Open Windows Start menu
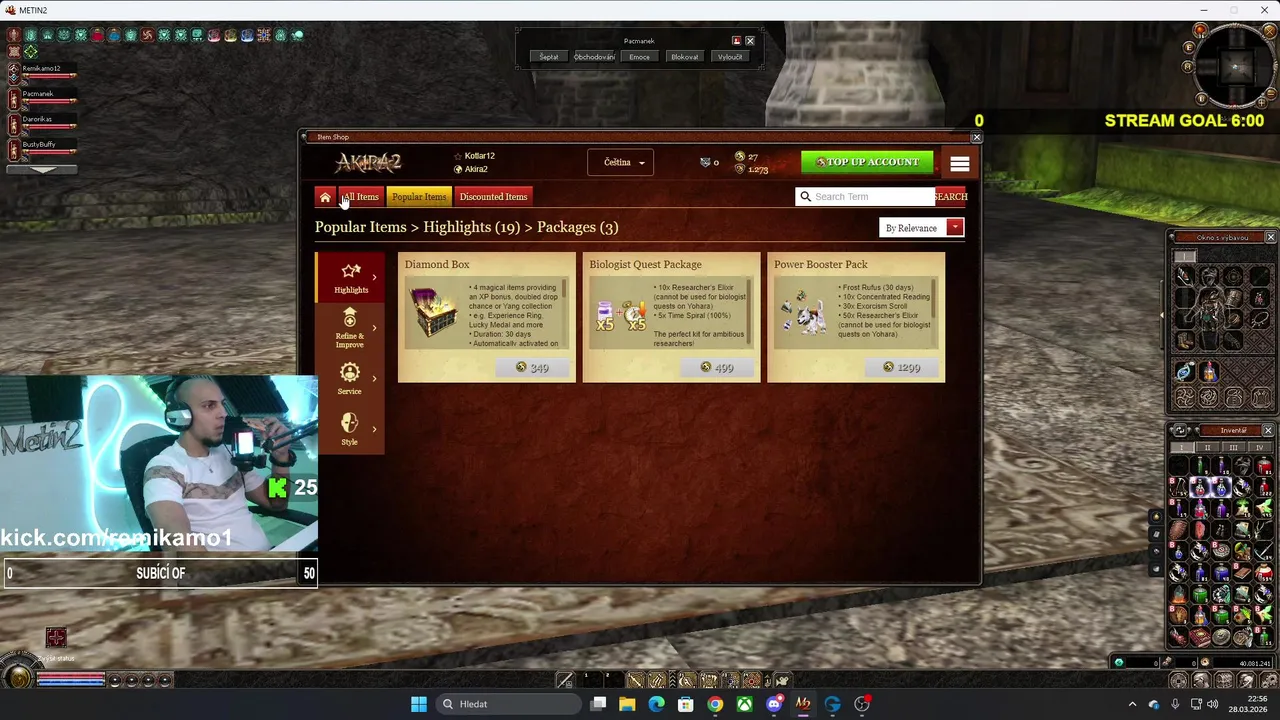The image size is (1280, 720). [419, 704]
